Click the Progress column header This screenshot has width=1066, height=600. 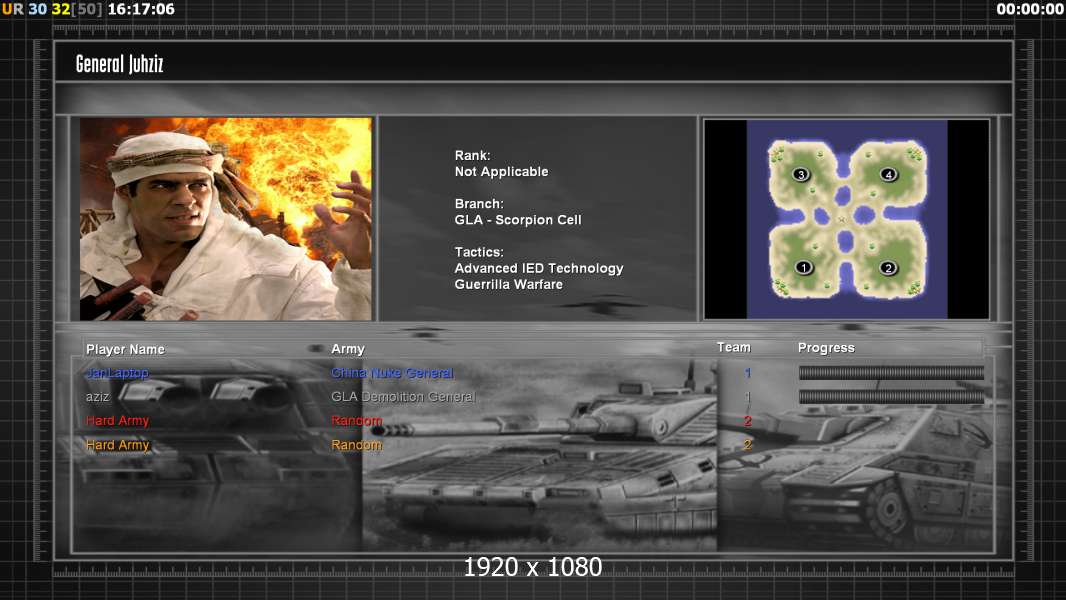click(x=826, y=348)
